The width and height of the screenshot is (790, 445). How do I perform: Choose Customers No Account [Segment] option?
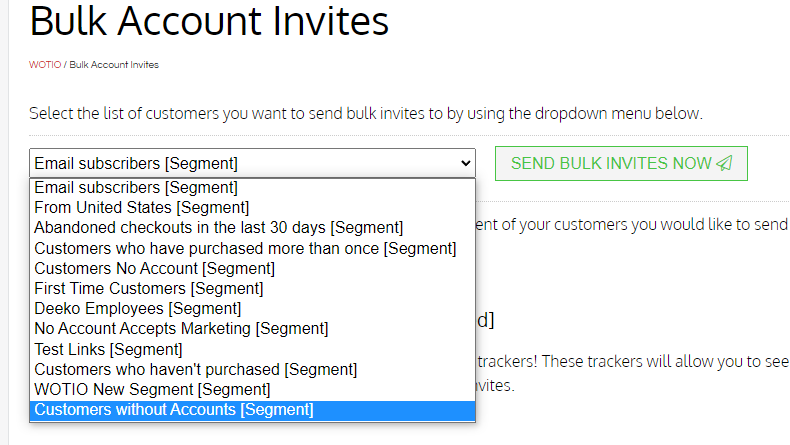click(252, 269)
